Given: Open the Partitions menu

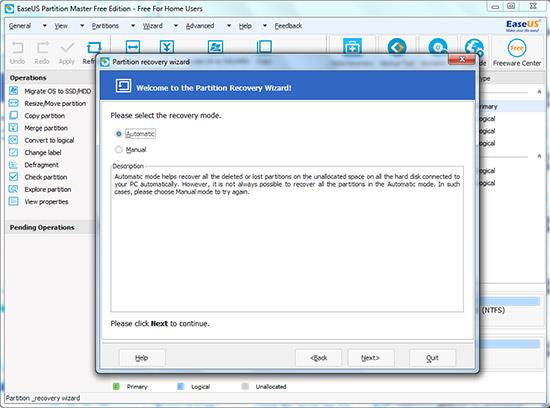Looking at the screenshot, I should click(105, 26).
